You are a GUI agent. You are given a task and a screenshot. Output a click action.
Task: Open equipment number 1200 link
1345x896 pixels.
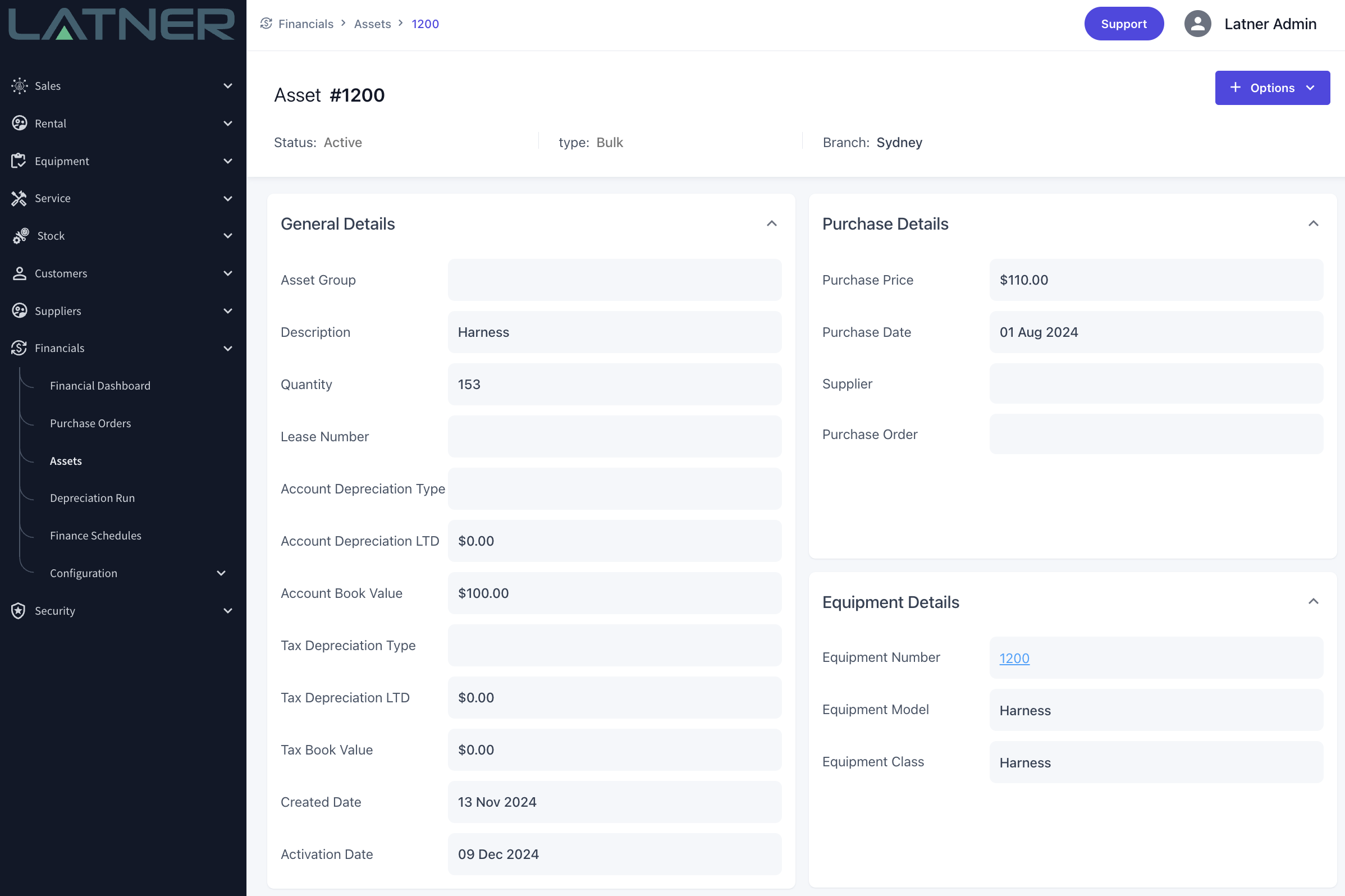click(x=1014, y=659)
